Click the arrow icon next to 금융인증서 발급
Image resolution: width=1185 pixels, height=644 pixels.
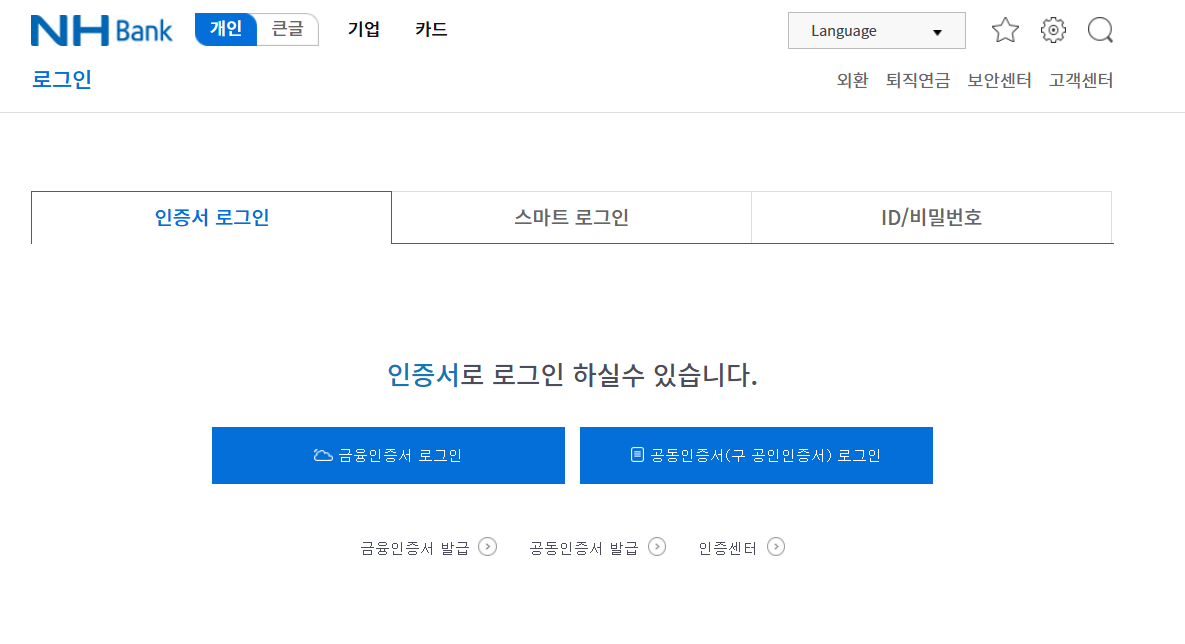[x=487, y=547]
